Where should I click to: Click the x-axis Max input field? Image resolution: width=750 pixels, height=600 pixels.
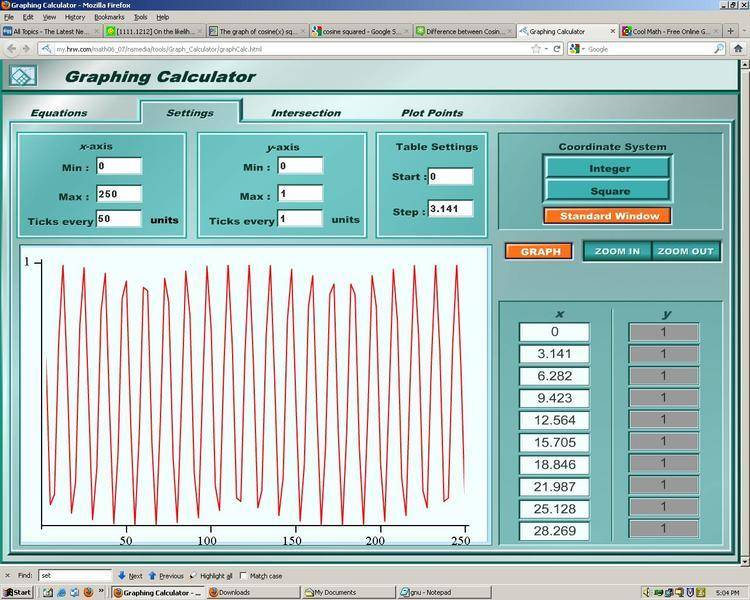[119, 194]
